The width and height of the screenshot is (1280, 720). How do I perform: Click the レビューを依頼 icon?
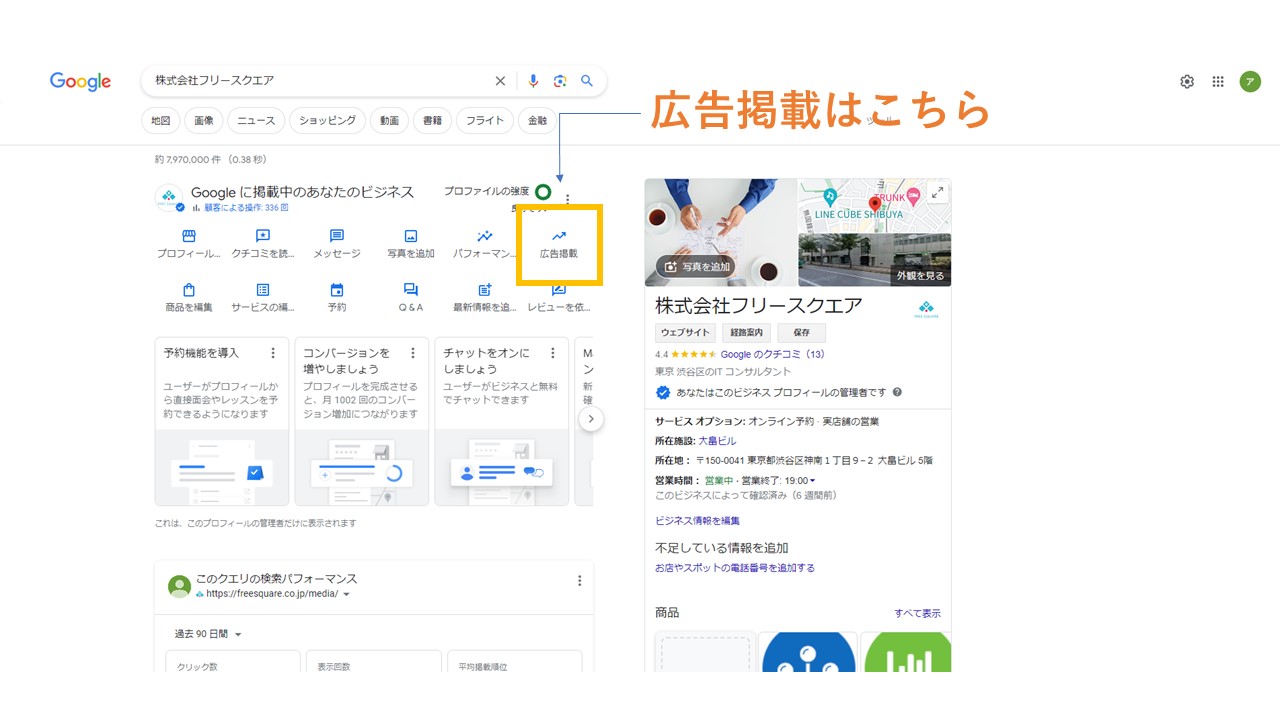point(559,290)
